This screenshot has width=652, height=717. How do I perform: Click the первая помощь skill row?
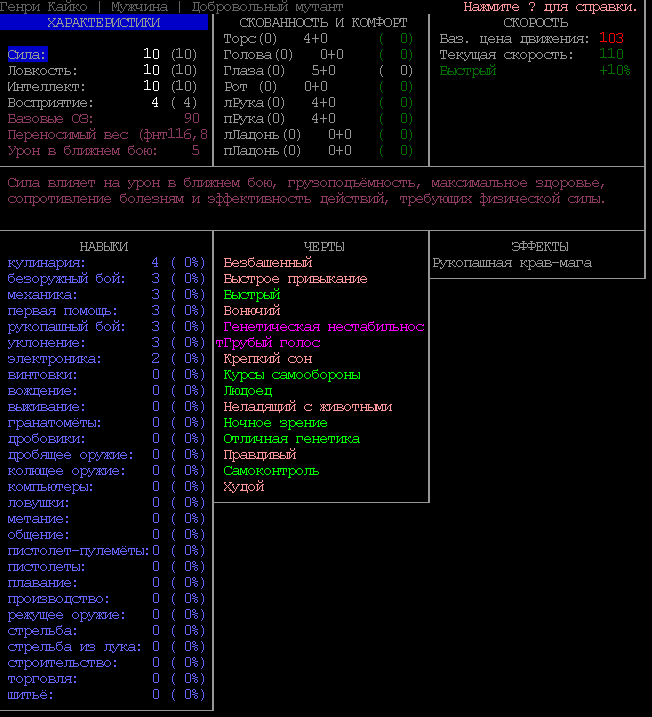[106, 310]
